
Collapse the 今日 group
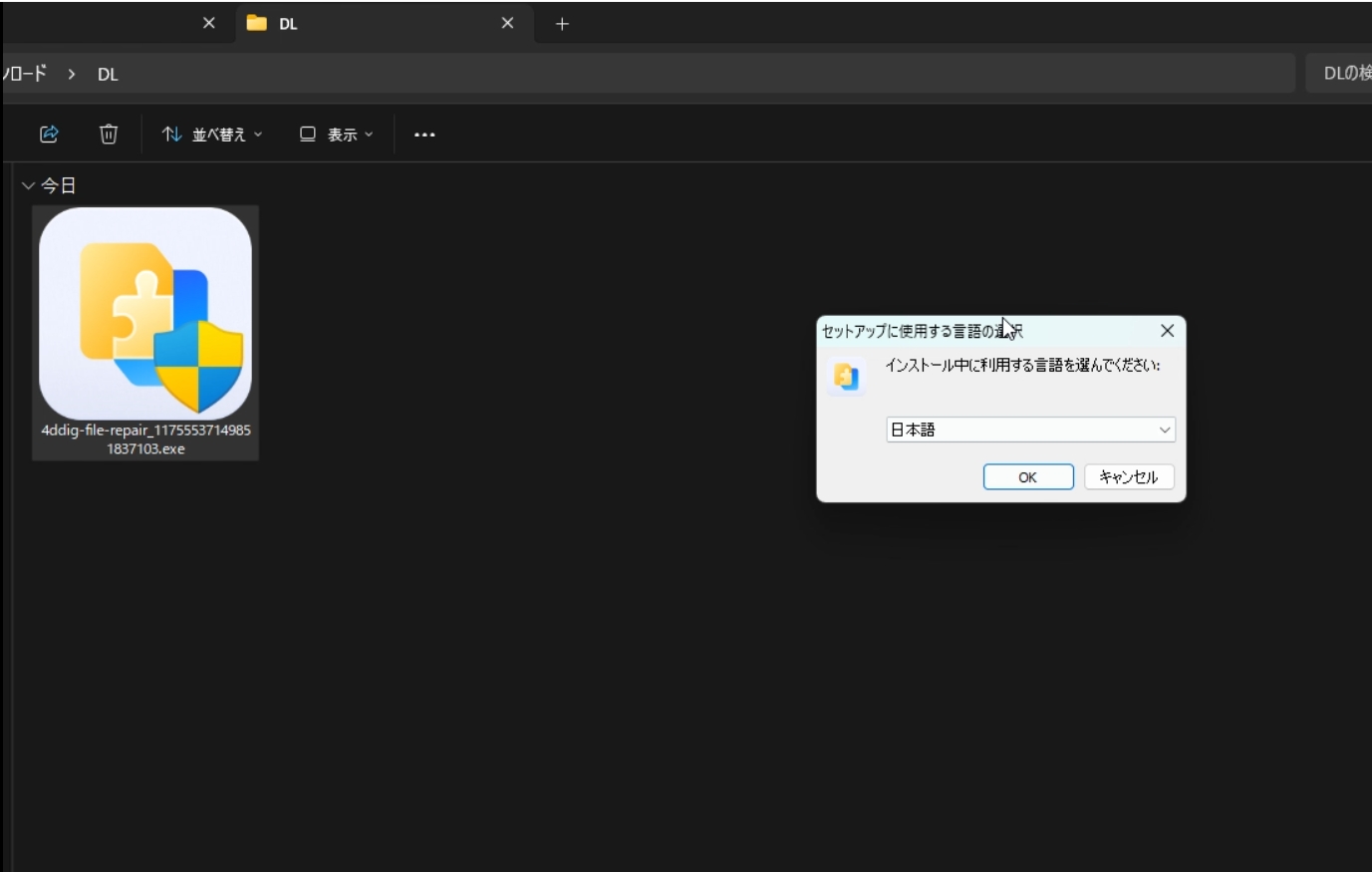click(28, 185)
